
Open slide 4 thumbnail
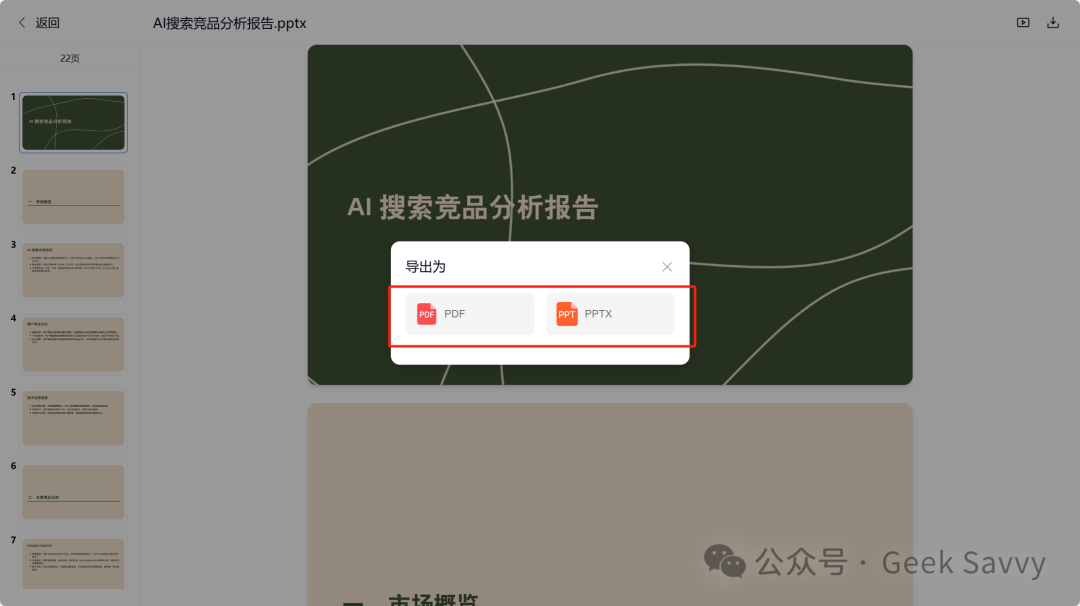point(74,344)
